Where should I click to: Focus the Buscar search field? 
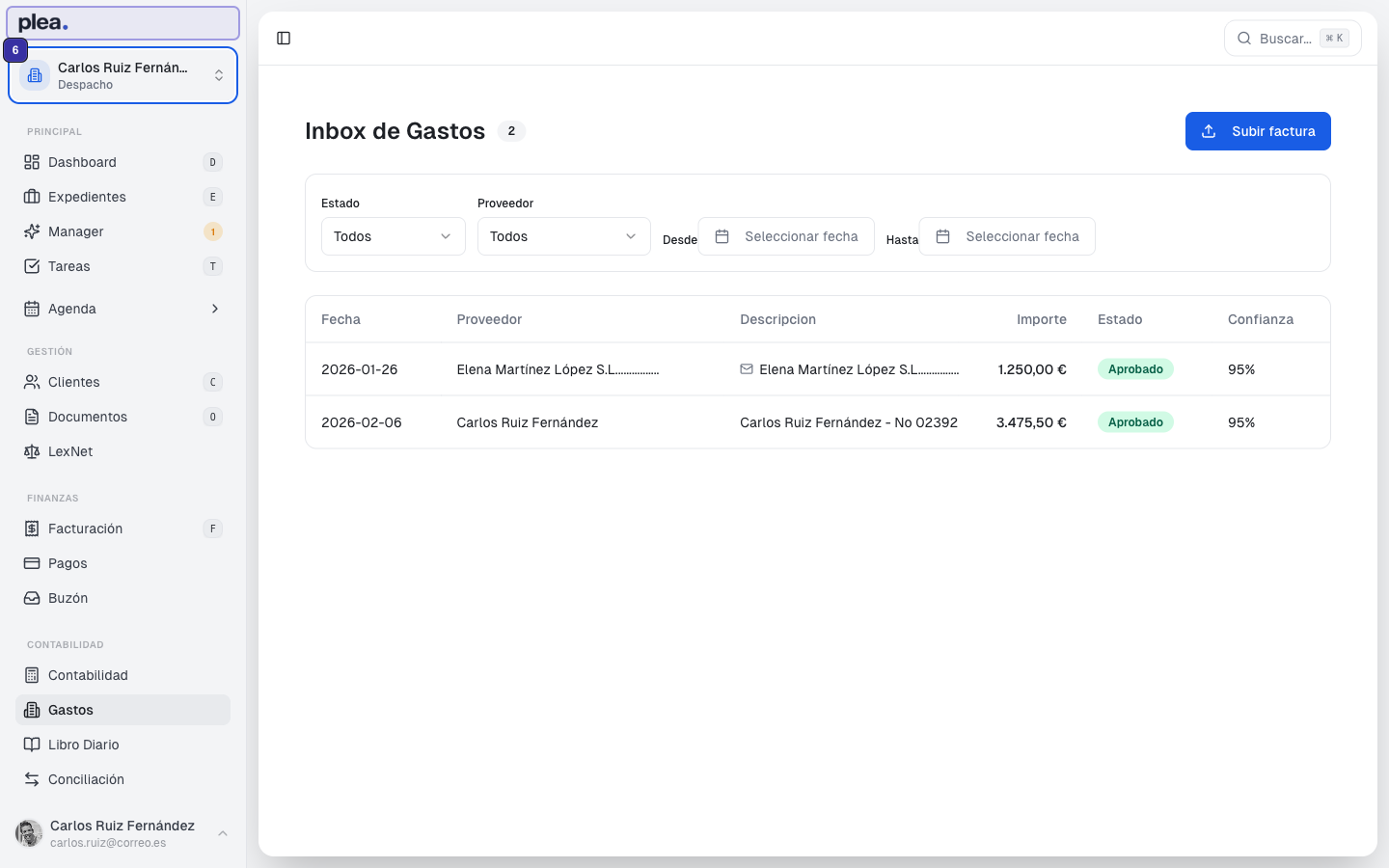pos(1293,39)
